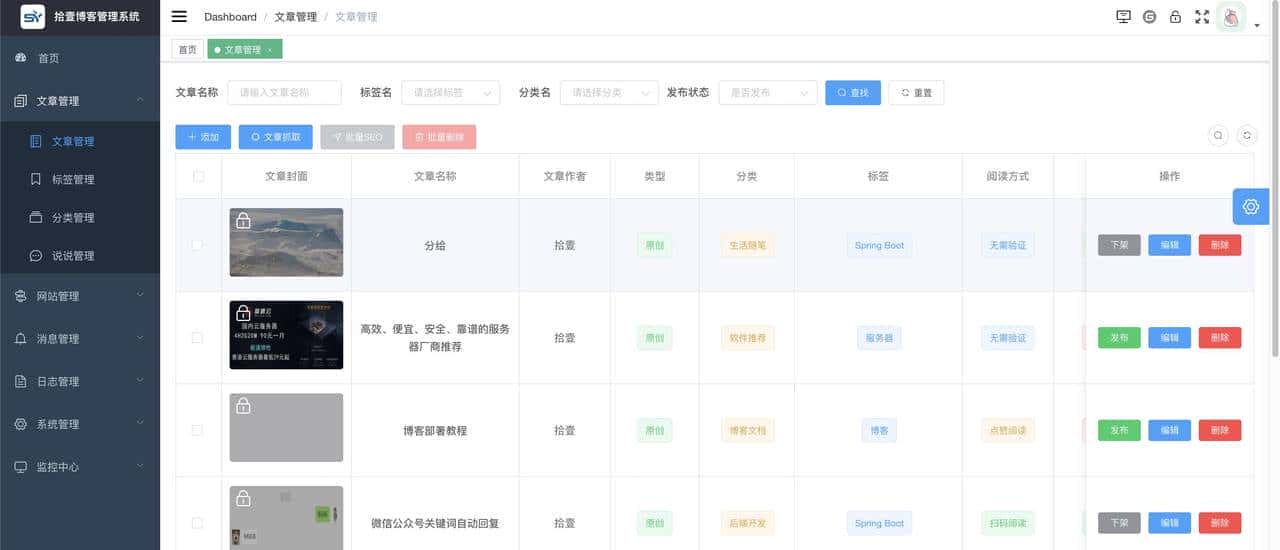Image resolution: width=1280 pixels, height=550 pixels.
Task: Focus the 文章名称 search input
Action: 285,92
